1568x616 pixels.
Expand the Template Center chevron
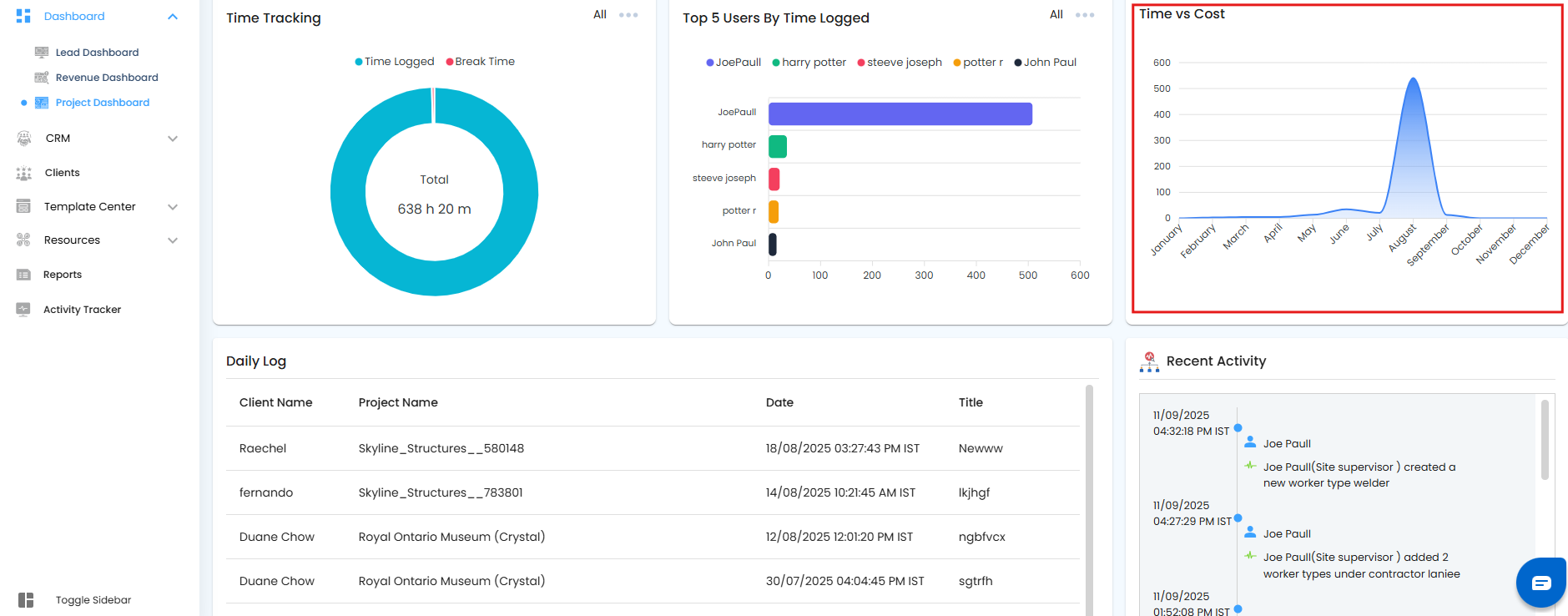[x=173, y=207]
